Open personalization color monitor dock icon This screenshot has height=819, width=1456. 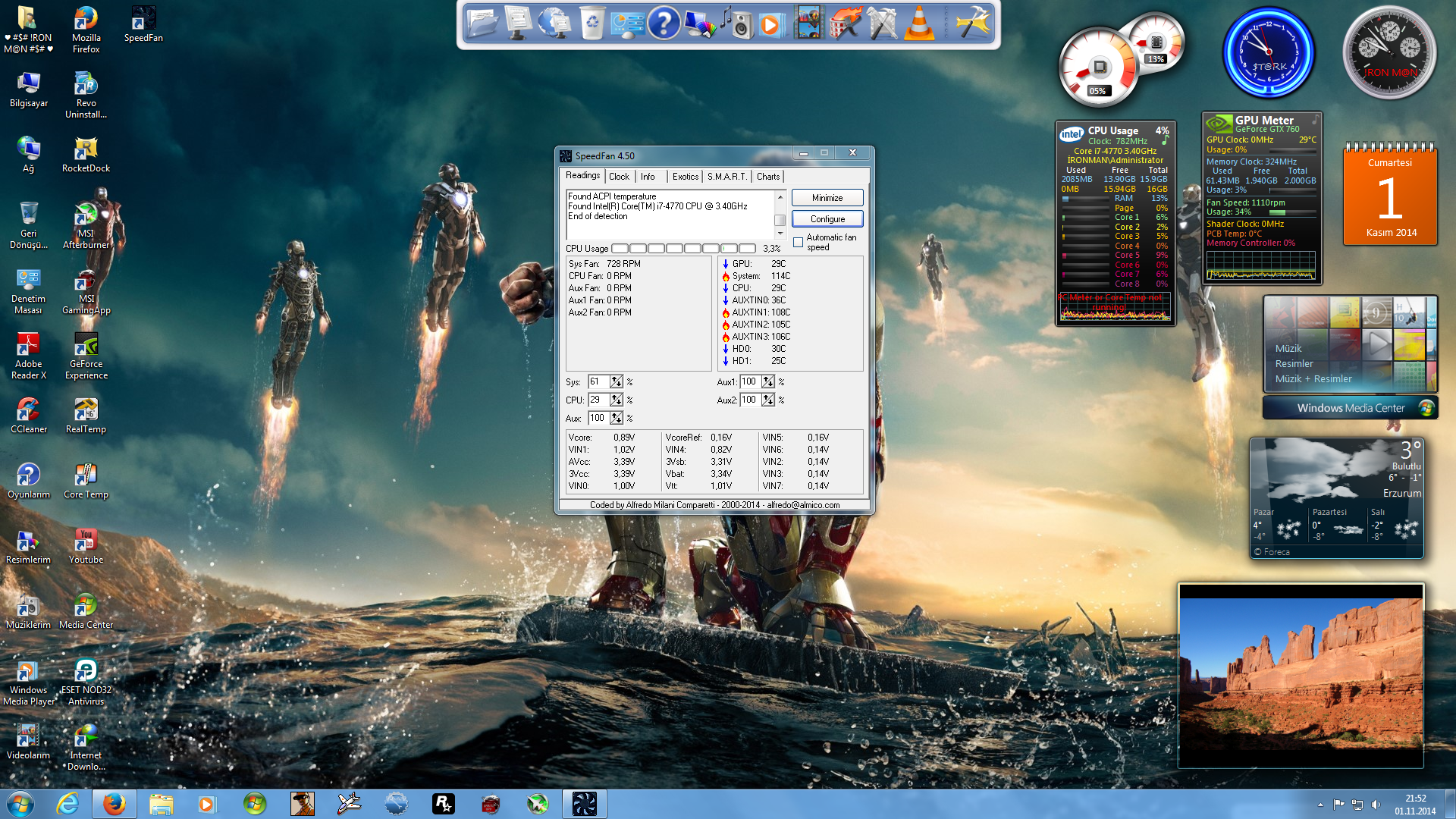click(x=699, y=23)
